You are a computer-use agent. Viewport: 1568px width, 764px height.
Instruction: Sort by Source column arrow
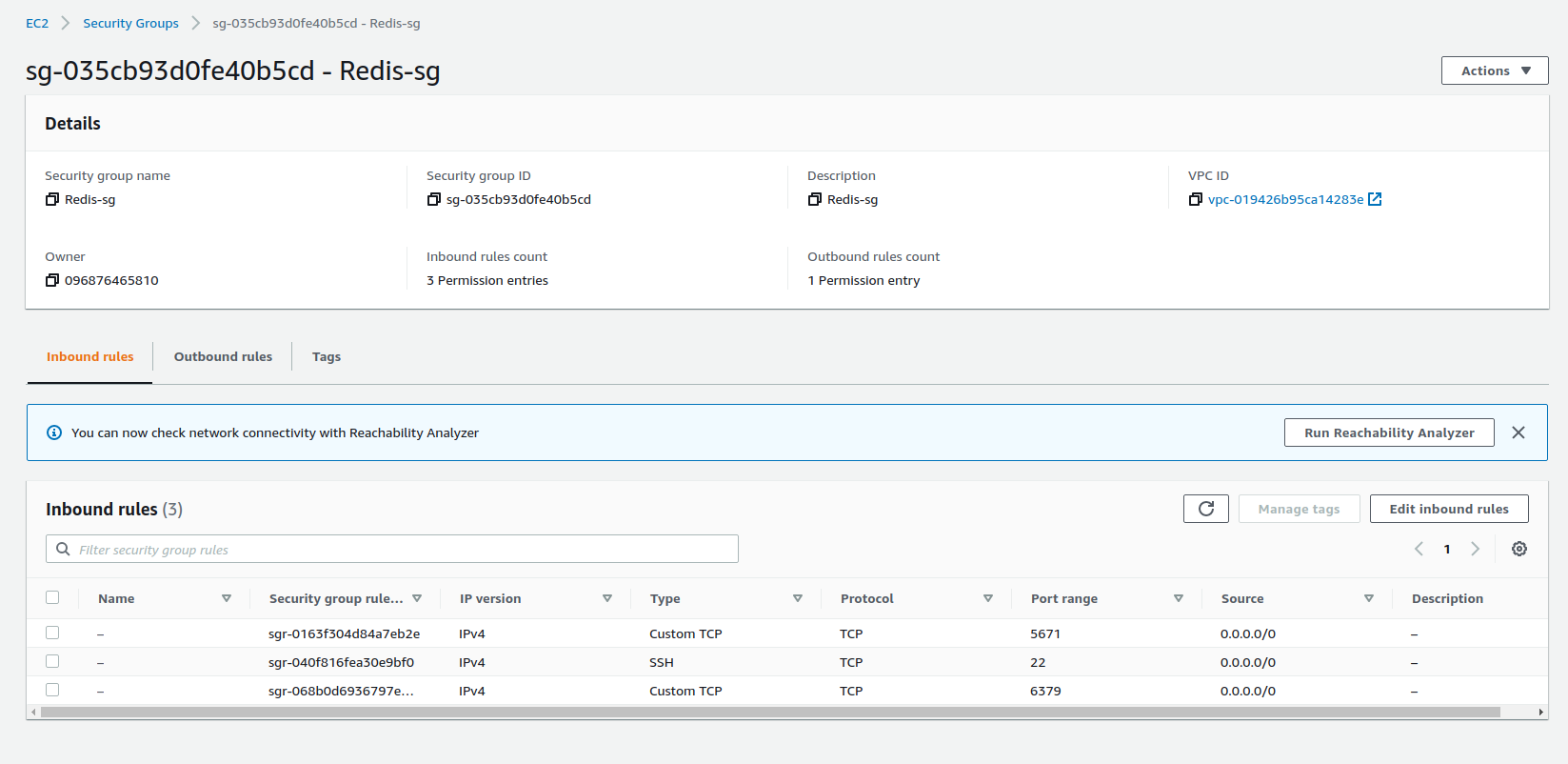tap(1369, 598)
